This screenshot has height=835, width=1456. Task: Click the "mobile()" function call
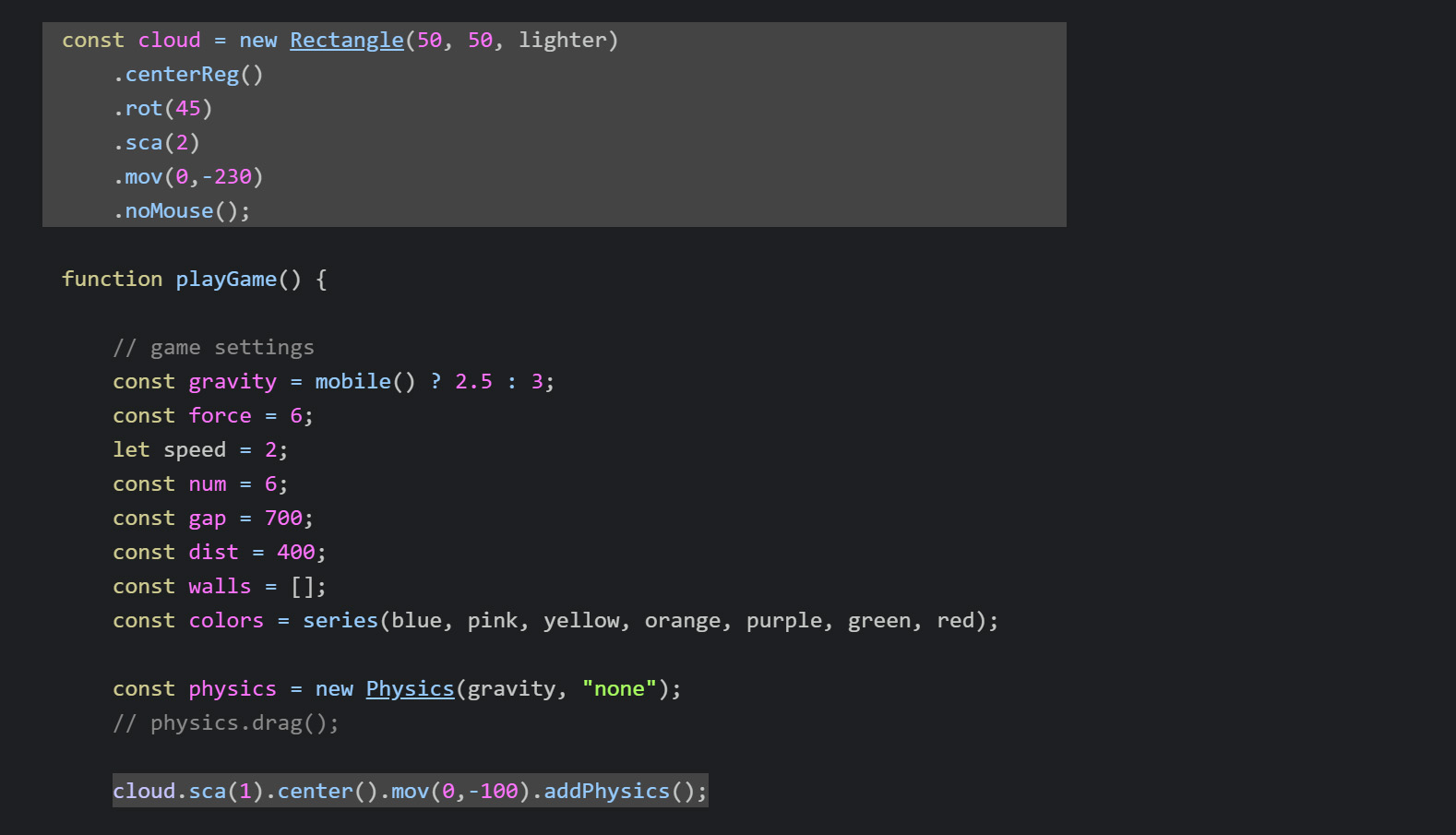(x=365, y=382)
